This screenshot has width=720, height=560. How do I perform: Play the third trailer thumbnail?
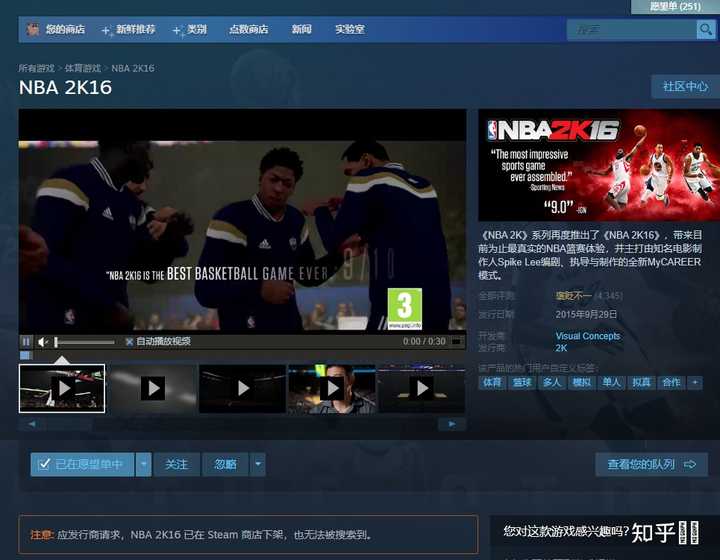coord(242,388)
